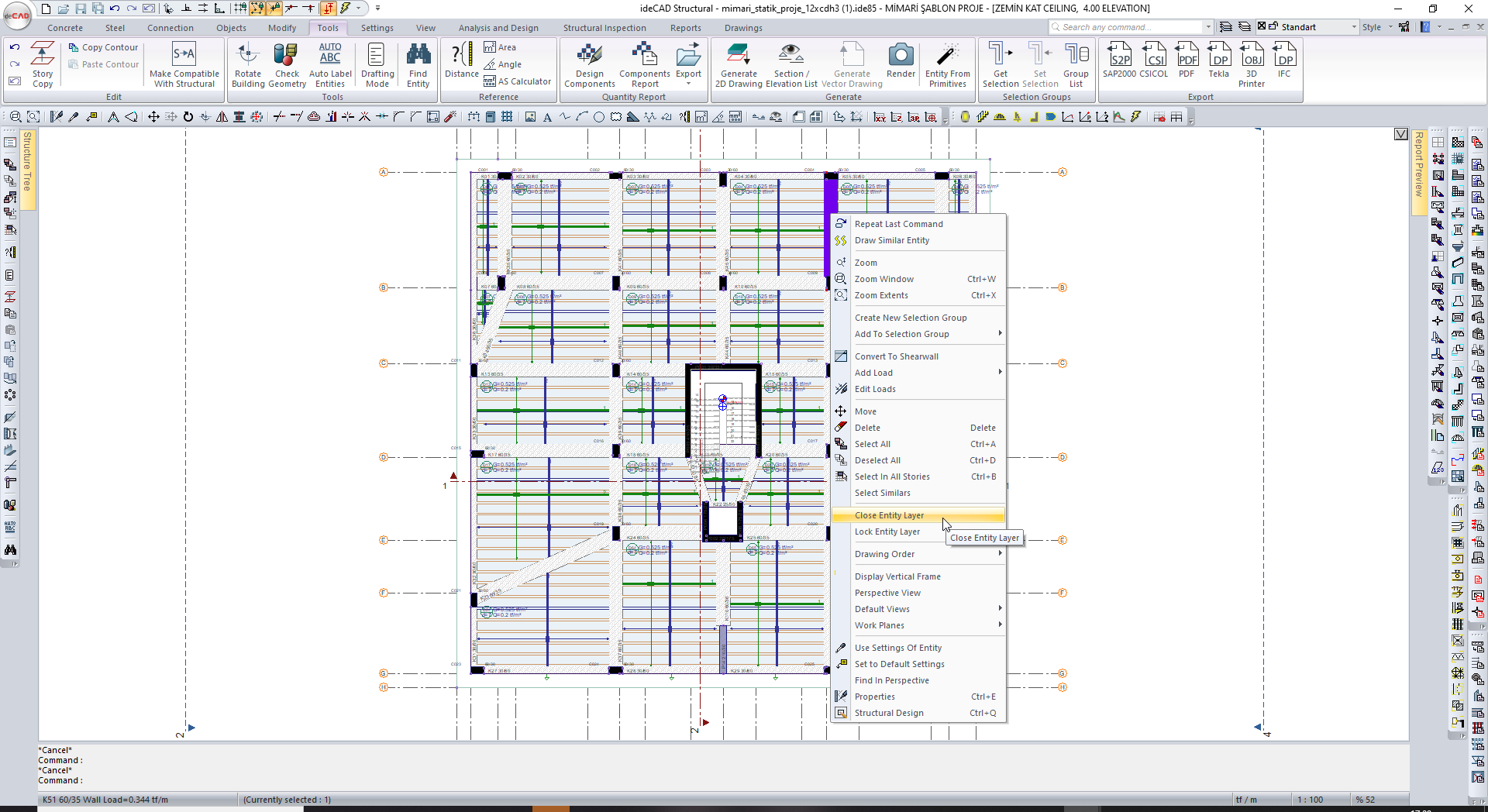This screenshot has width=1488, height=812.
Task: Switch to the Analysis and Design tab
Action: coord(498,28)
